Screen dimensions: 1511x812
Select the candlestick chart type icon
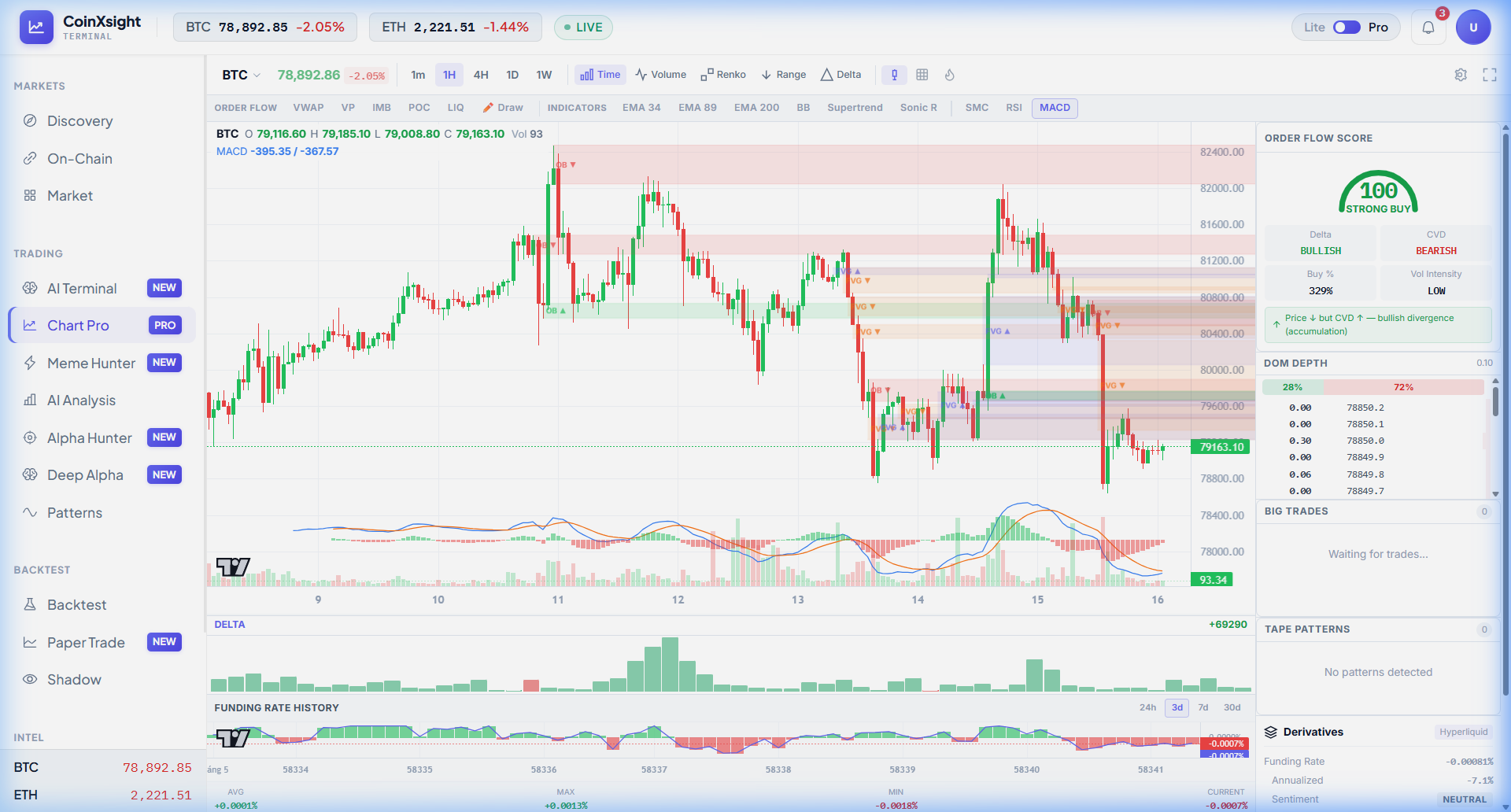tap(894, 75)
